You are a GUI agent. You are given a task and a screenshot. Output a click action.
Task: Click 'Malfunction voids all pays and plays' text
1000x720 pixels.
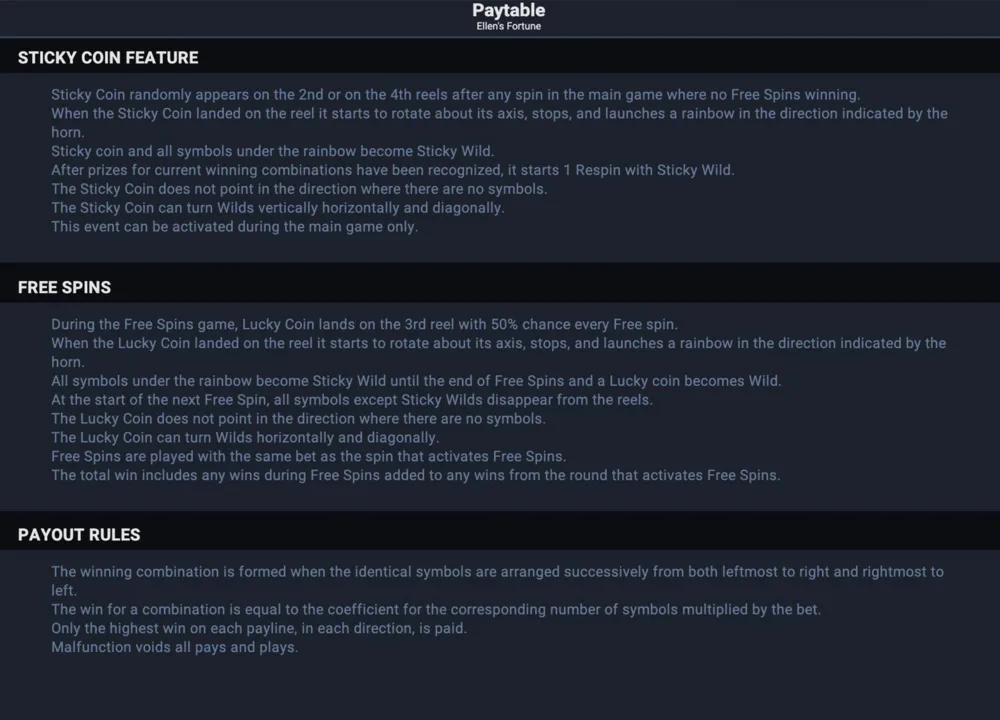tap(175, 647)
